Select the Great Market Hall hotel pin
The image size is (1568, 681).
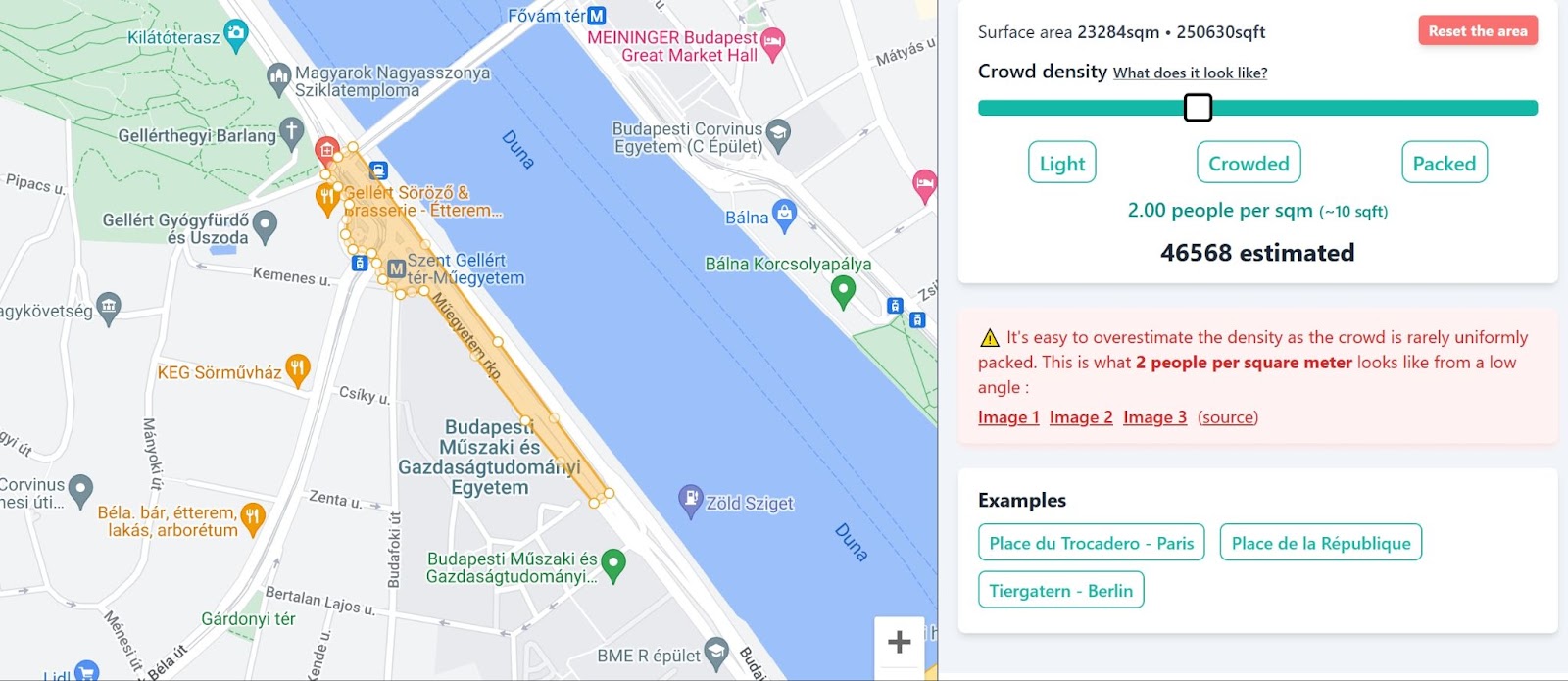(x=773, y=43)
